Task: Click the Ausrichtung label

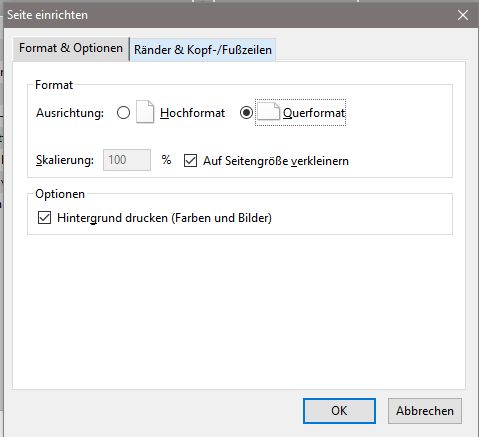Action: tap(70, 113)
